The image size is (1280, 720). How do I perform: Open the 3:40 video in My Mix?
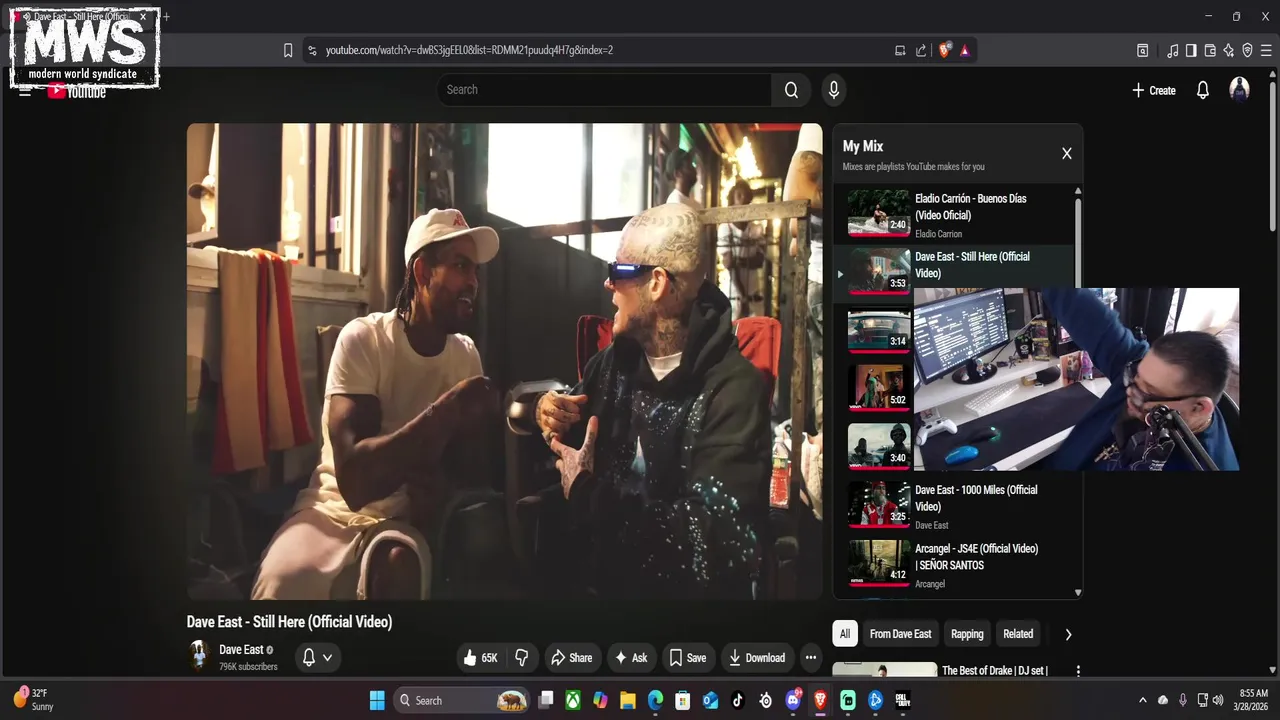(x=879, y=447)
